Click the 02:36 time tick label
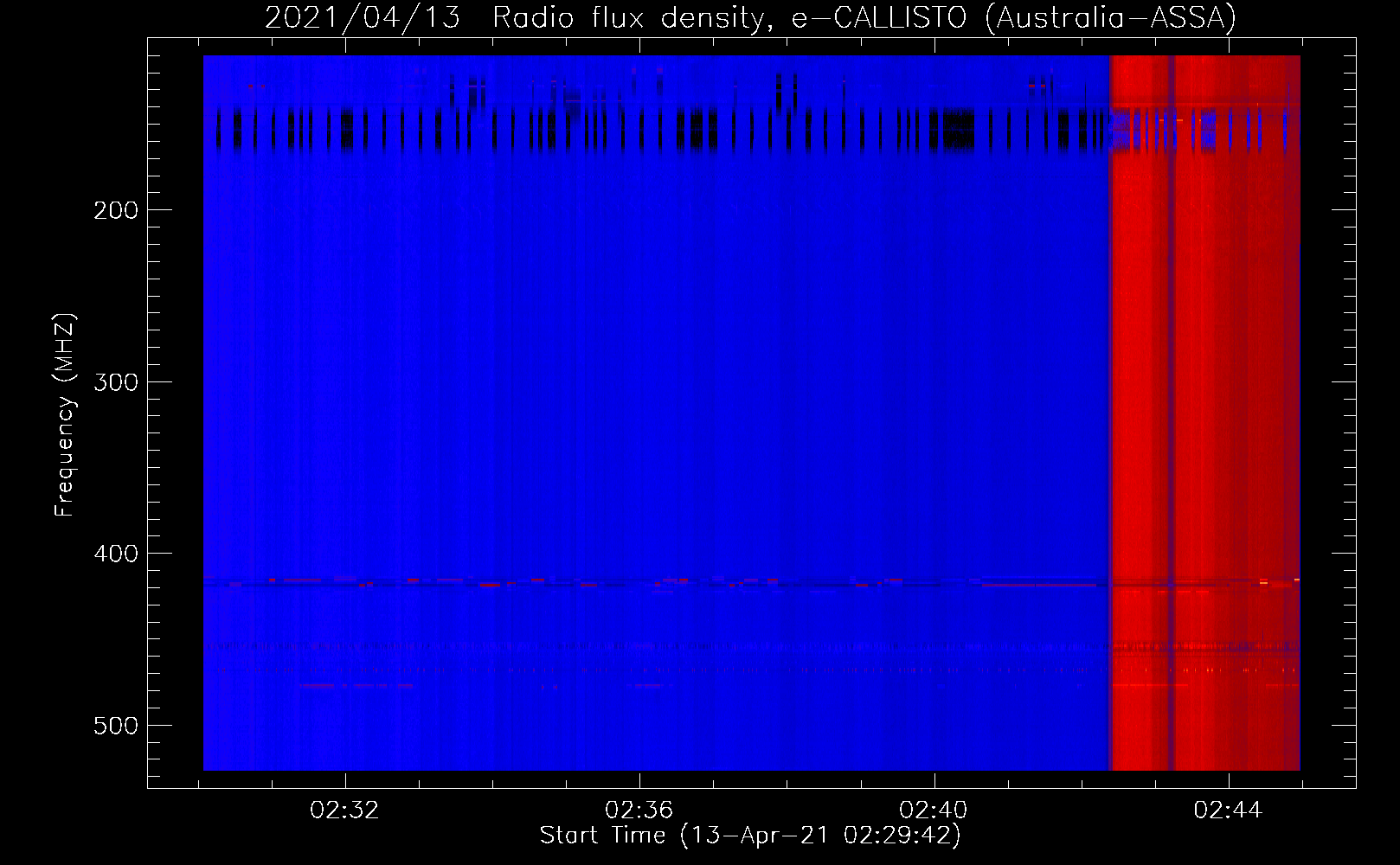 [x=639, y=811]
